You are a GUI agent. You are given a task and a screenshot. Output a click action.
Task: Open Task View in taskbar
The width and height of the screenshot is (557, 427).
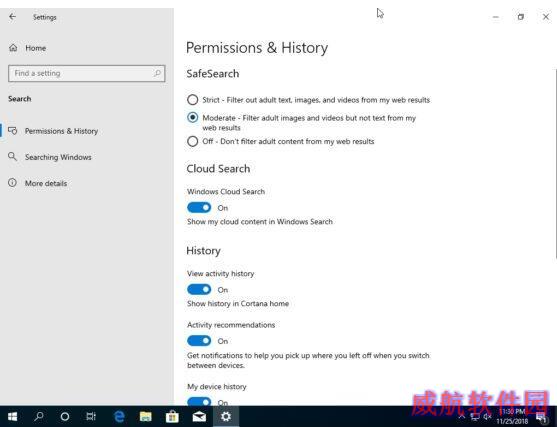point(91,416)
